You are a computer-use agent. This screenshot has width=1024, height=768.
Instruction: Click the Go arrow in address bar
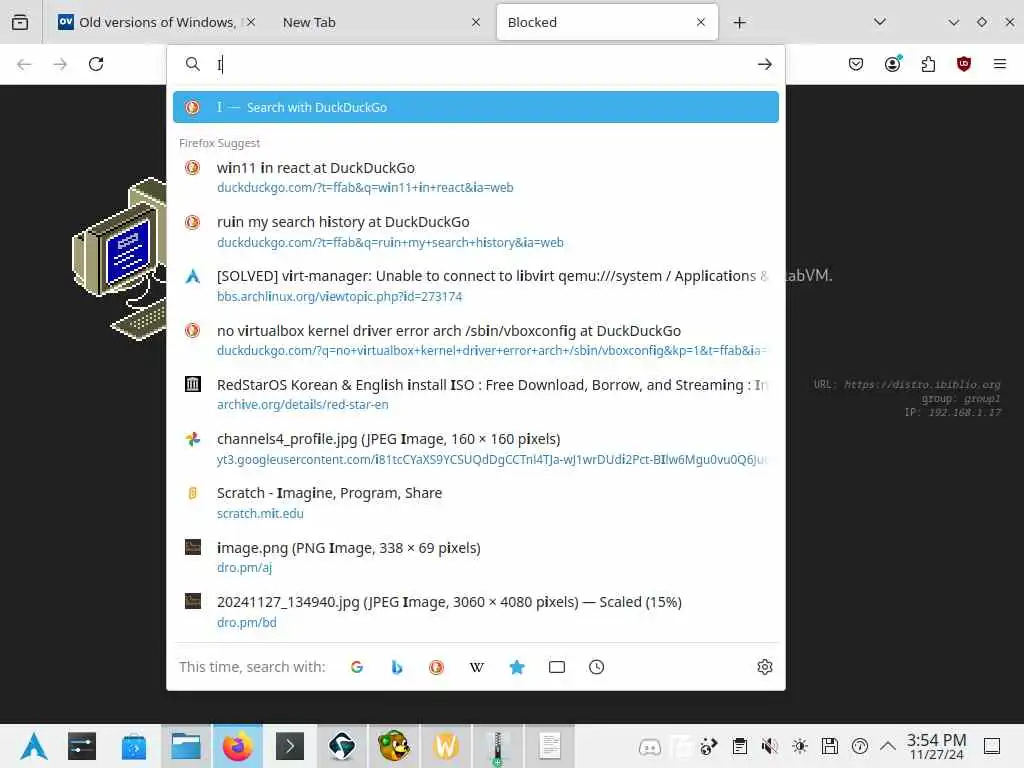pyautogui.click(x=764, y=64)
